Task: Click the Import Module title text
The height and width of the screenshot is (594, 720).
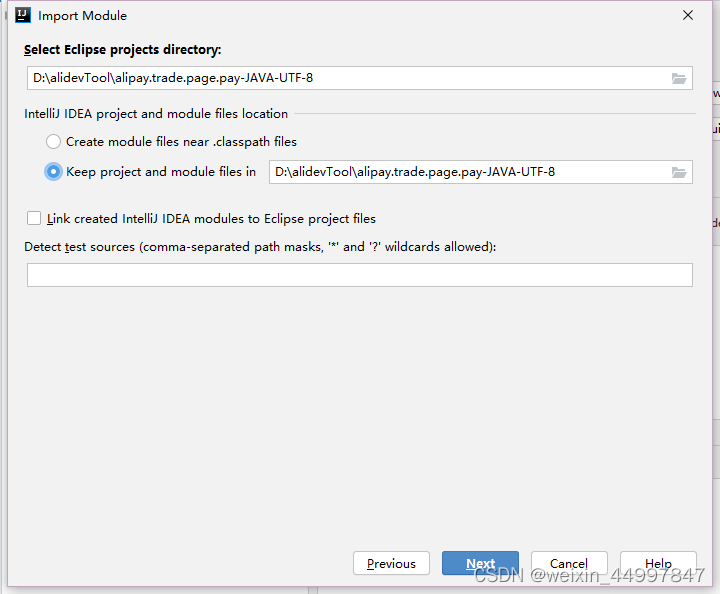Action: (82, 16)
